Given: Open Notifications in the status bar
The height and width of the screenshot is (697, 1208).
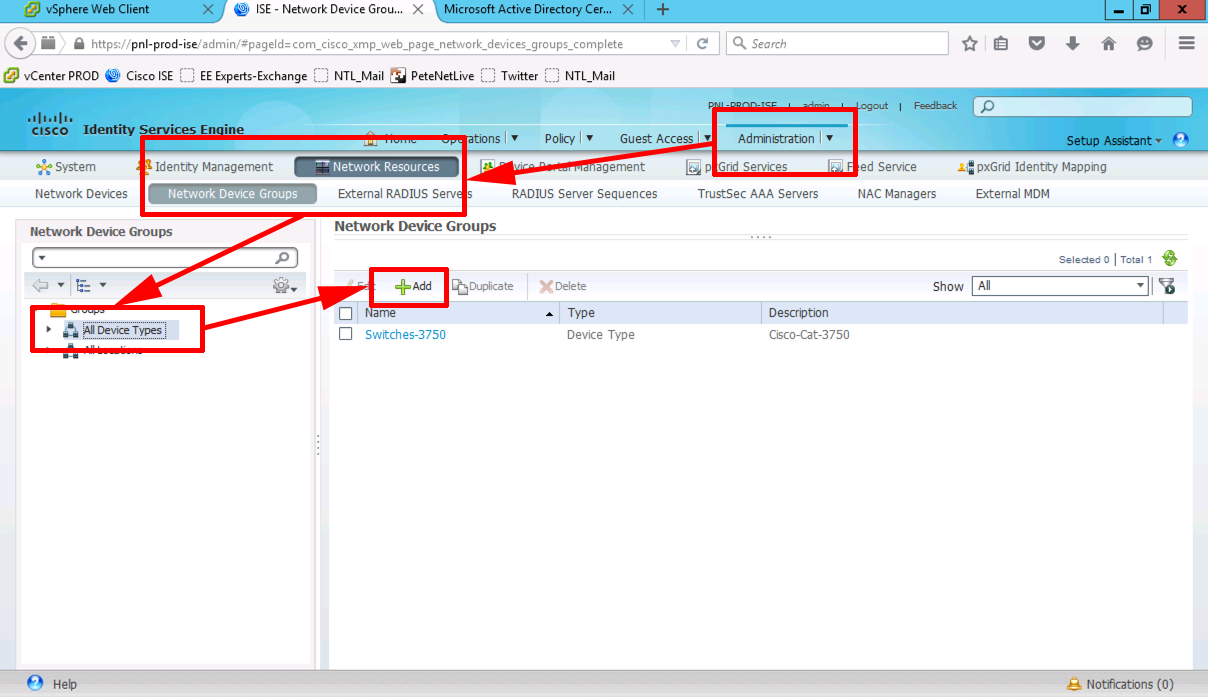Looking at the screenshot, I should pos(1120,684).
